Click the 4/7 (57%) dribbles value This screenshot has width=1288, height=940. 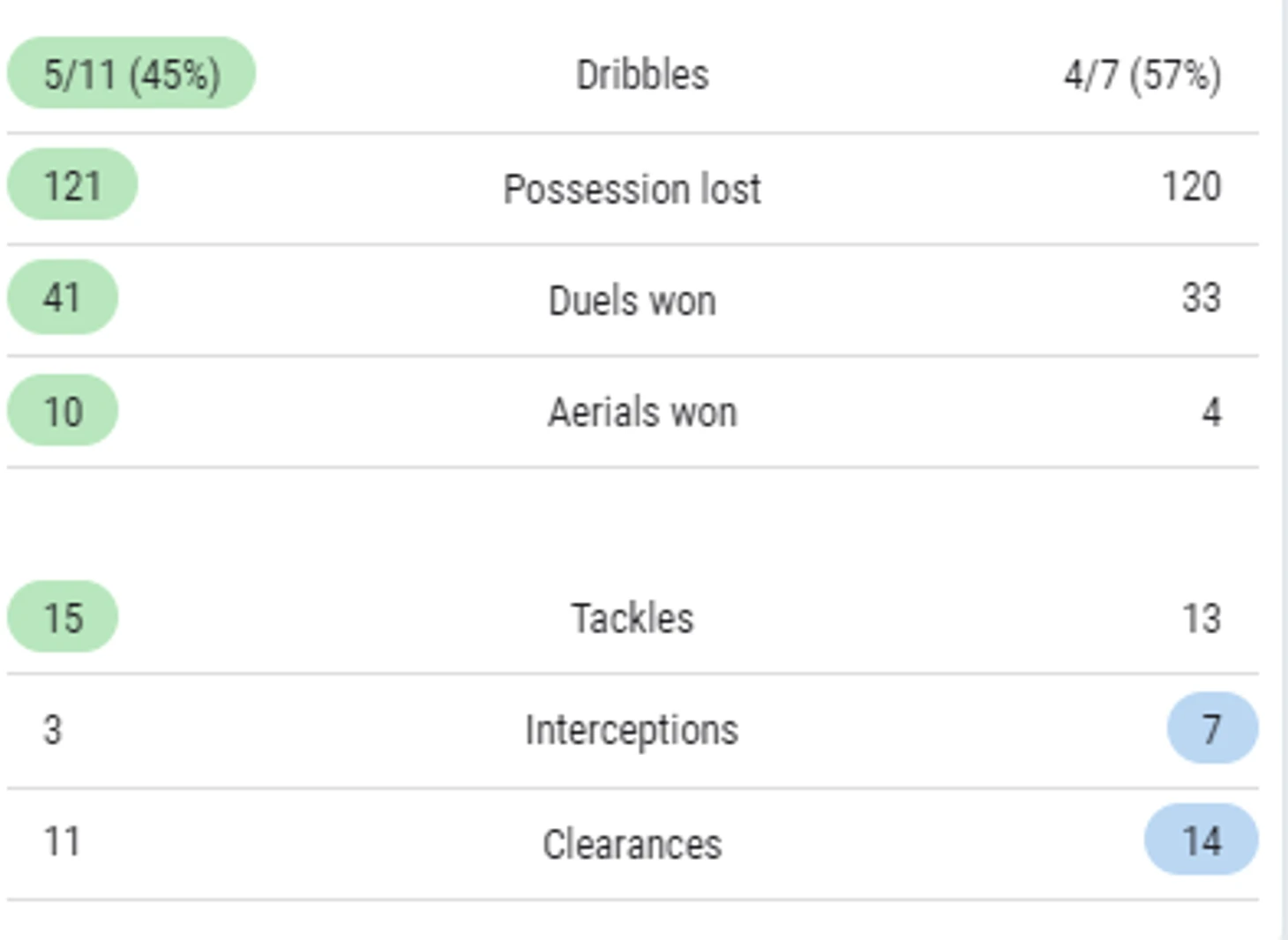click(1142, 75)
